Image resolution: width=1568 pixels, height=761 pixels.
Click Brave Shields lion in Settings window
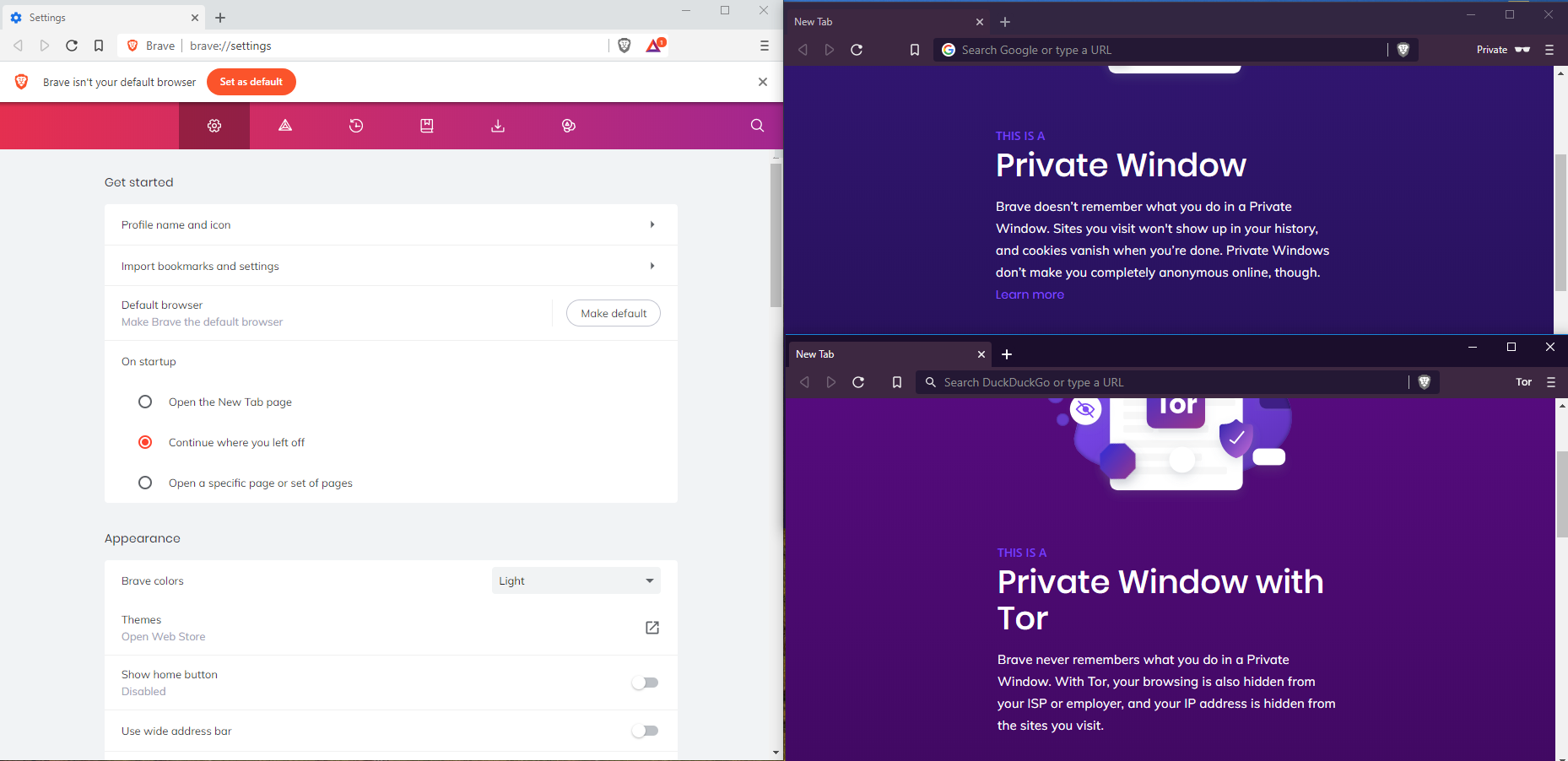[x=624, y=46]
